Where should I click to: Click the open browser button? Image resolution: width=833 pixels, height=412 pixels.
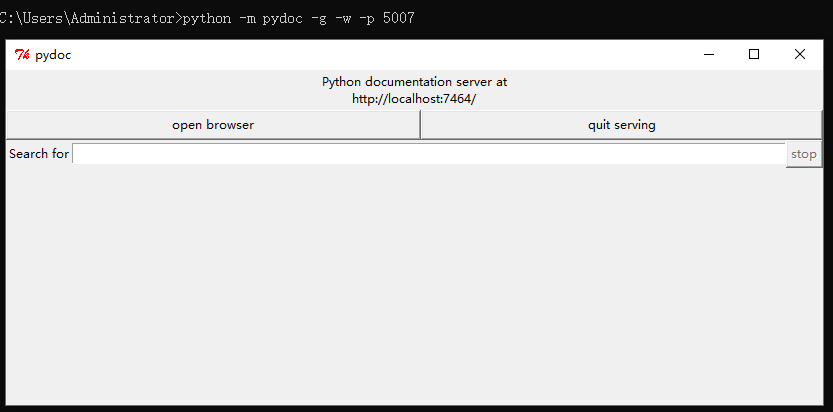click(213, 125)
